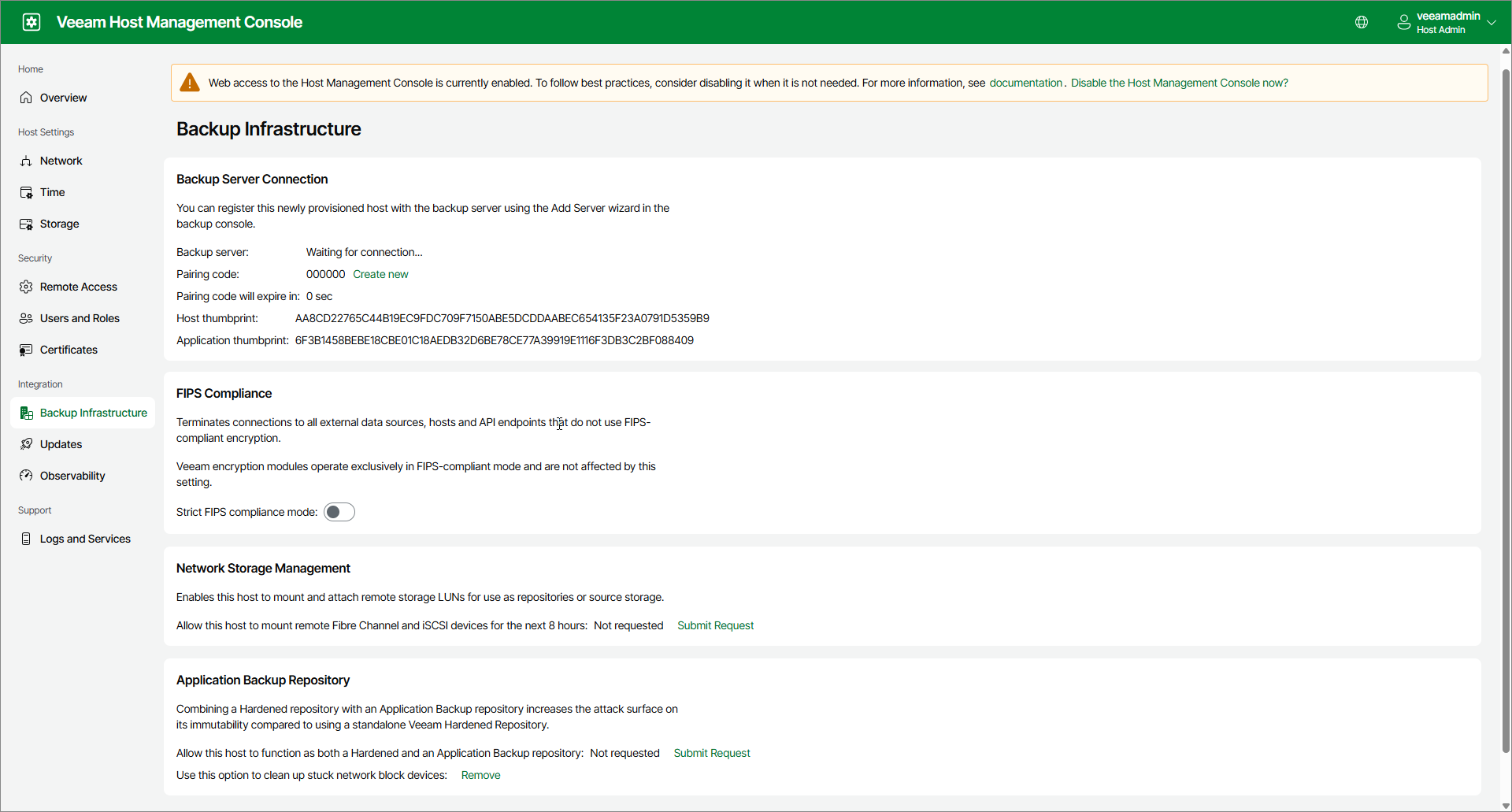Submit Request for Application Backup repository
Viewport: 1512px width, 812px height.
coord(712,753)
